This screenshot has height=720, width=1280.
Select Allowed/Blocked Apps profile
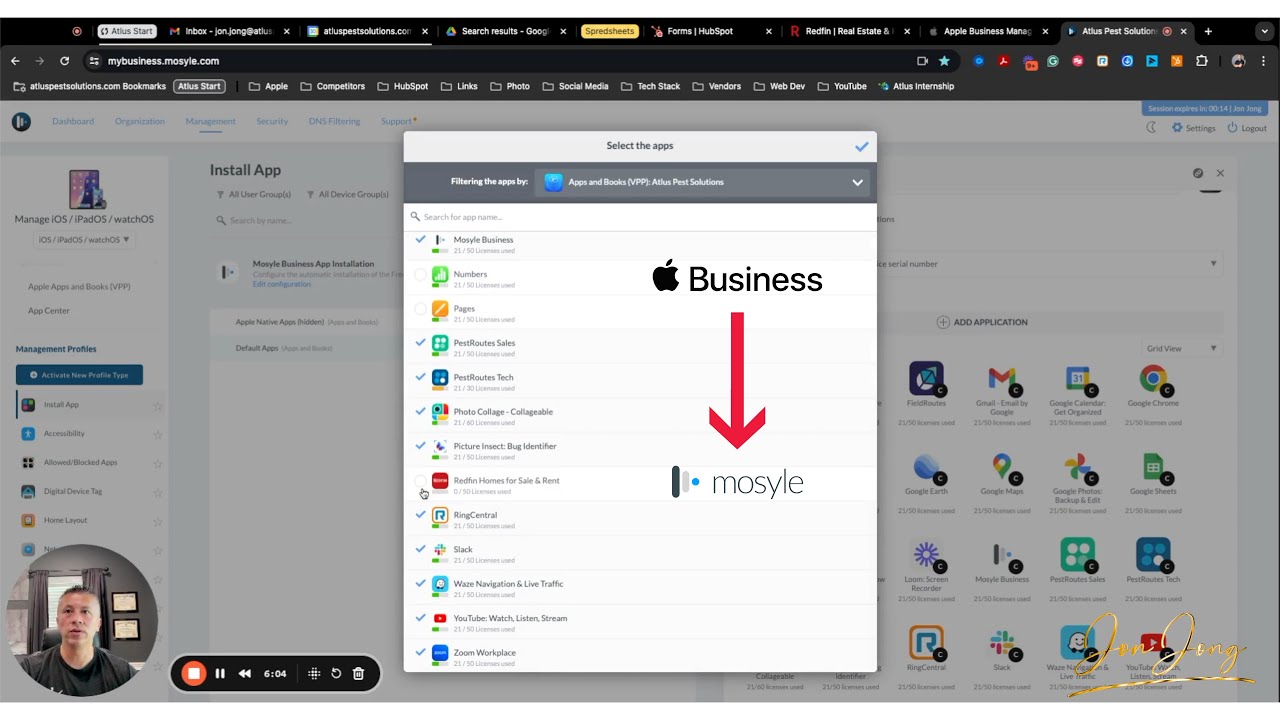tap(80, 462)
